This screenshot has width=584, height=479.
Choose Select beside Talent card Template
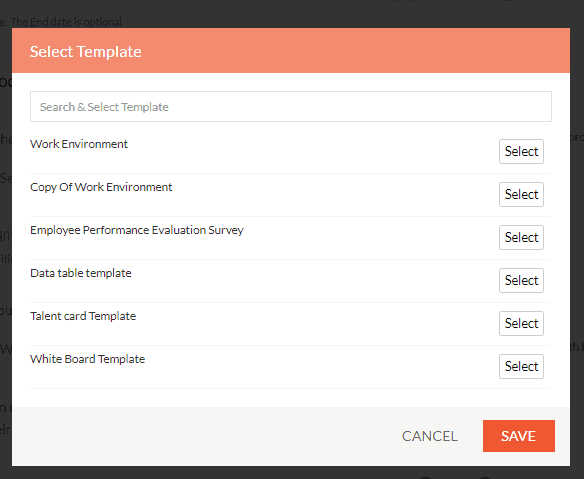pyautogui.click(x=521, y=324)
